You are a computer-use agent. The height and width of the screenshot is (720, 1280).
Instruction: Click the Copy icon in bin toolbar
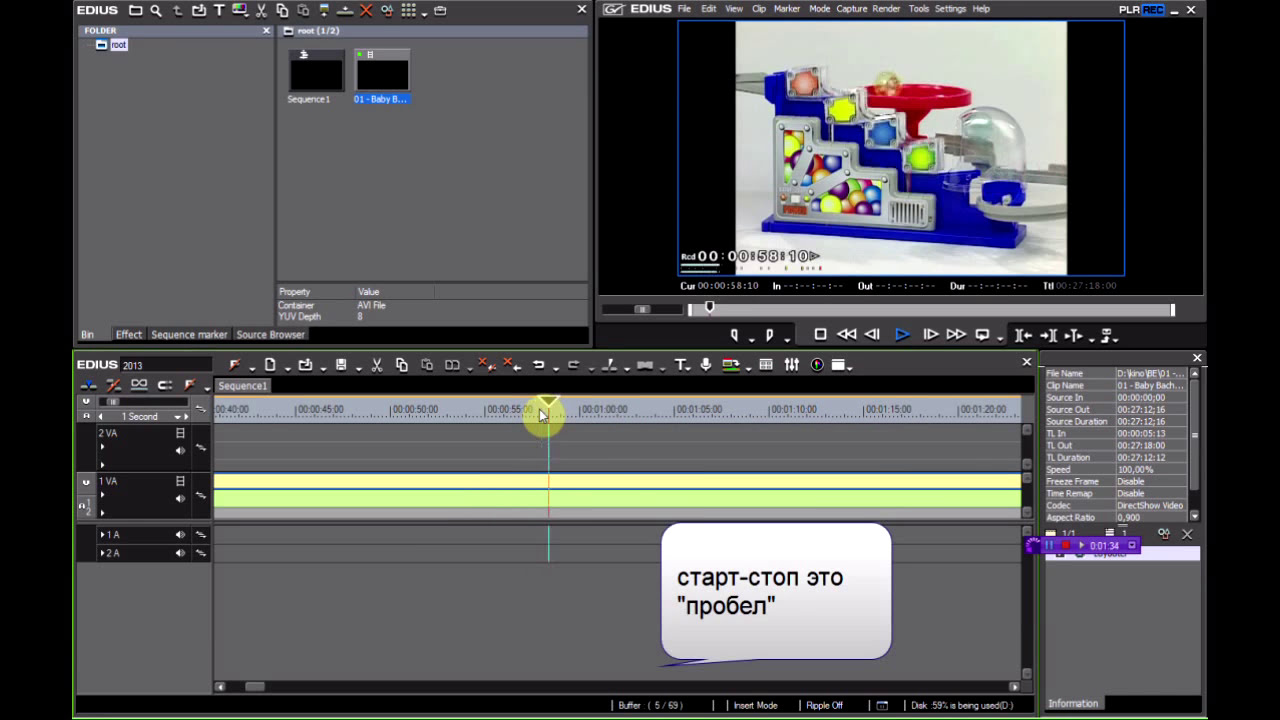point(282,10)
